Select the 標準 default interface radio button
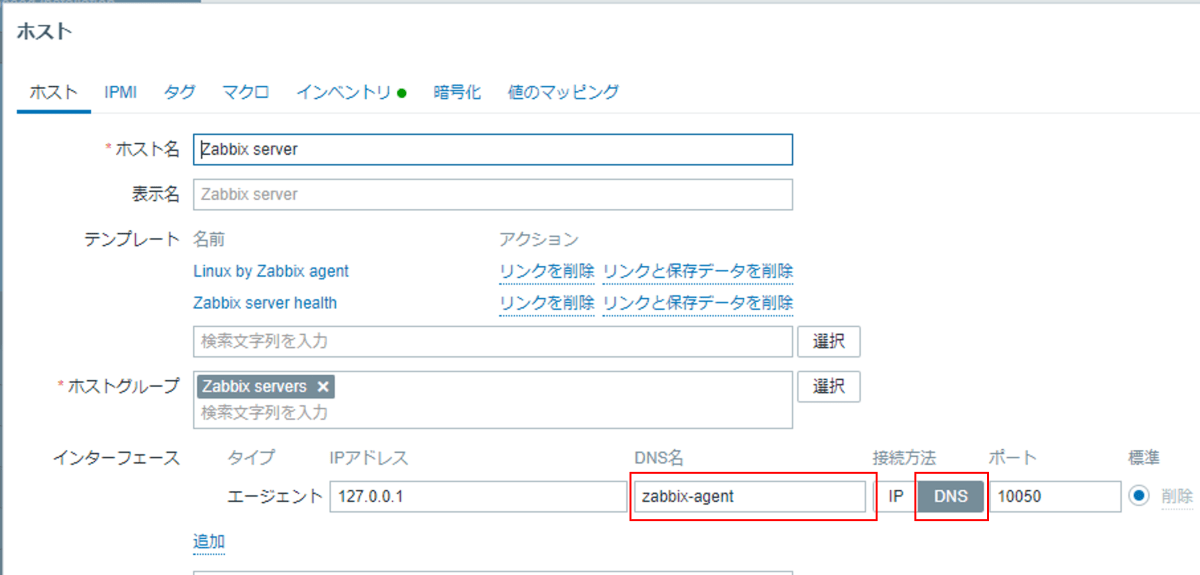 (1140, 496)
